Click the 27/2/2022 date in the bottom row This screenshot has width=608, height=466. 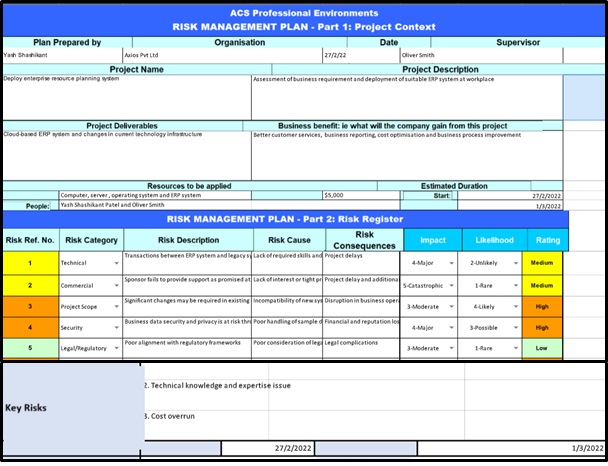tap(268, 448)
